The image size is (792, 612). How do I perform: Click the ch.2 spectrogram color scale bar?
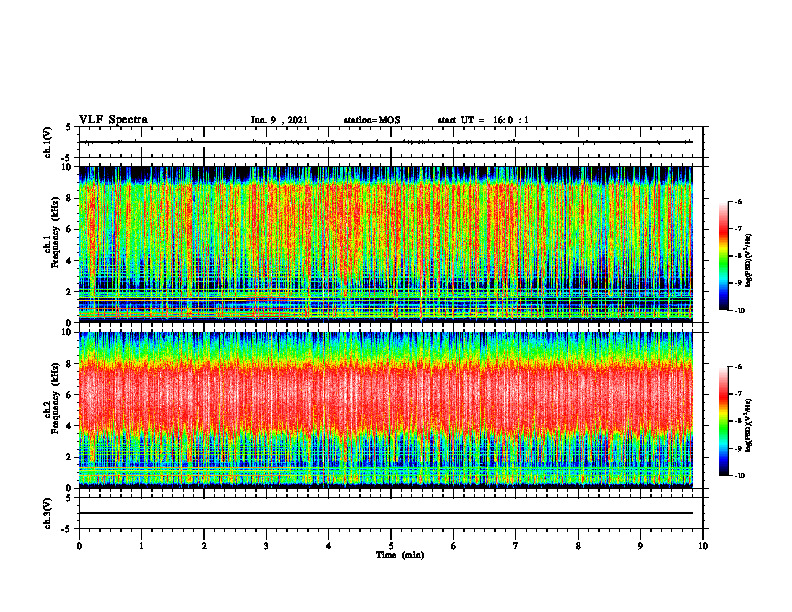(723, 421)
